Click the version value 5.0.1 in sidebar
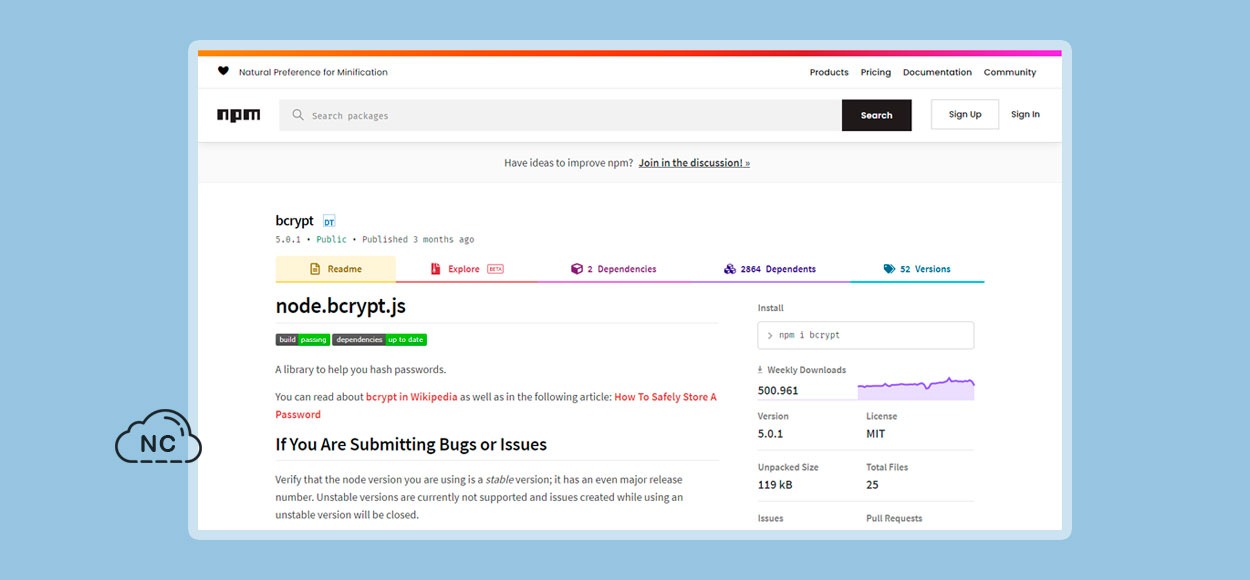The height and width of the screenshot is (580, 1250). pyautogui.click(x=772, y=434)
